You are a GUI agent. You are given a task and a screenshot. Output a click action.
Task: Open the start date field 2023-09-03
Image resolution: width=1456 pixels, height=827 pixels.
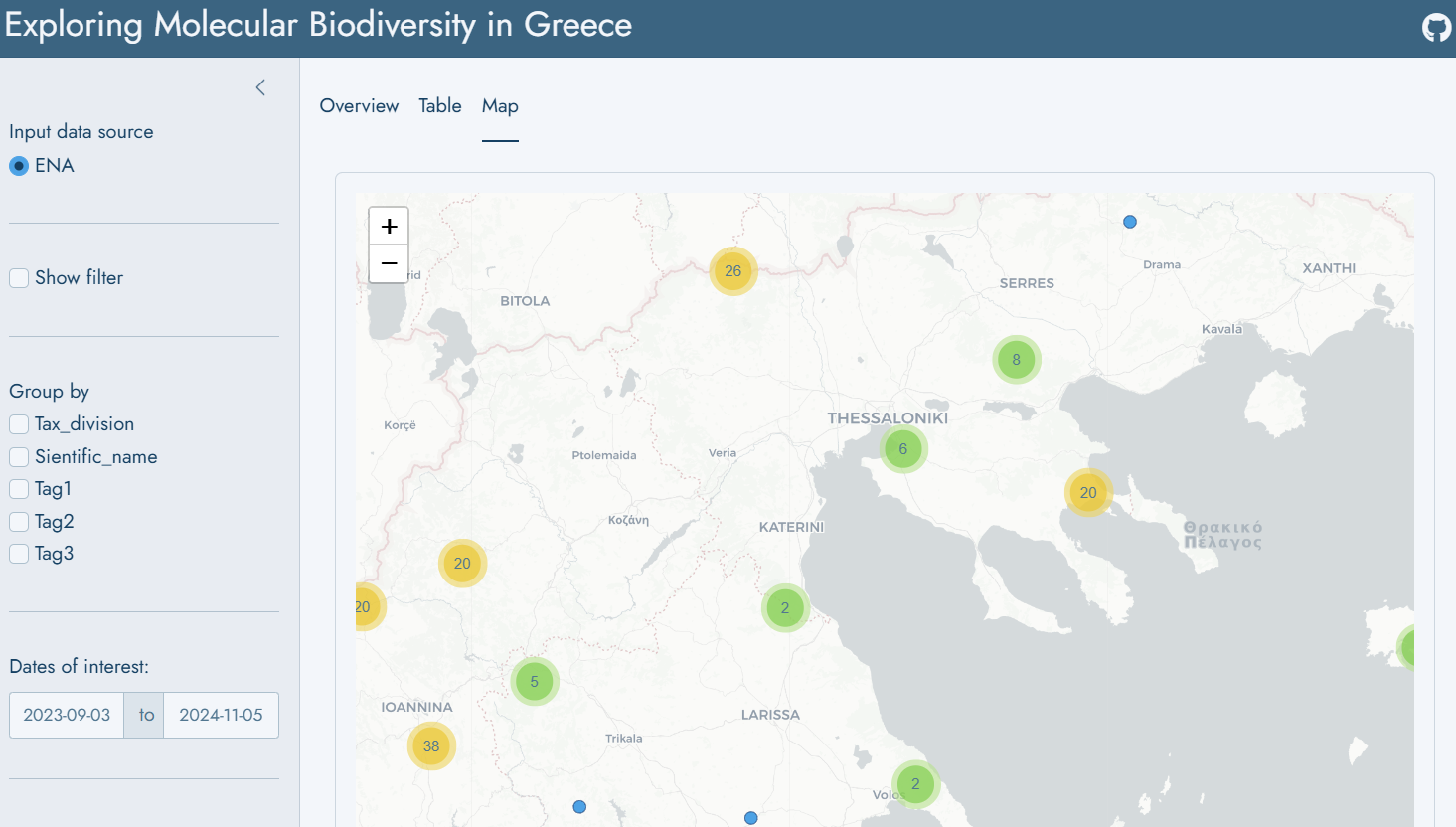[x=67, y=715]
